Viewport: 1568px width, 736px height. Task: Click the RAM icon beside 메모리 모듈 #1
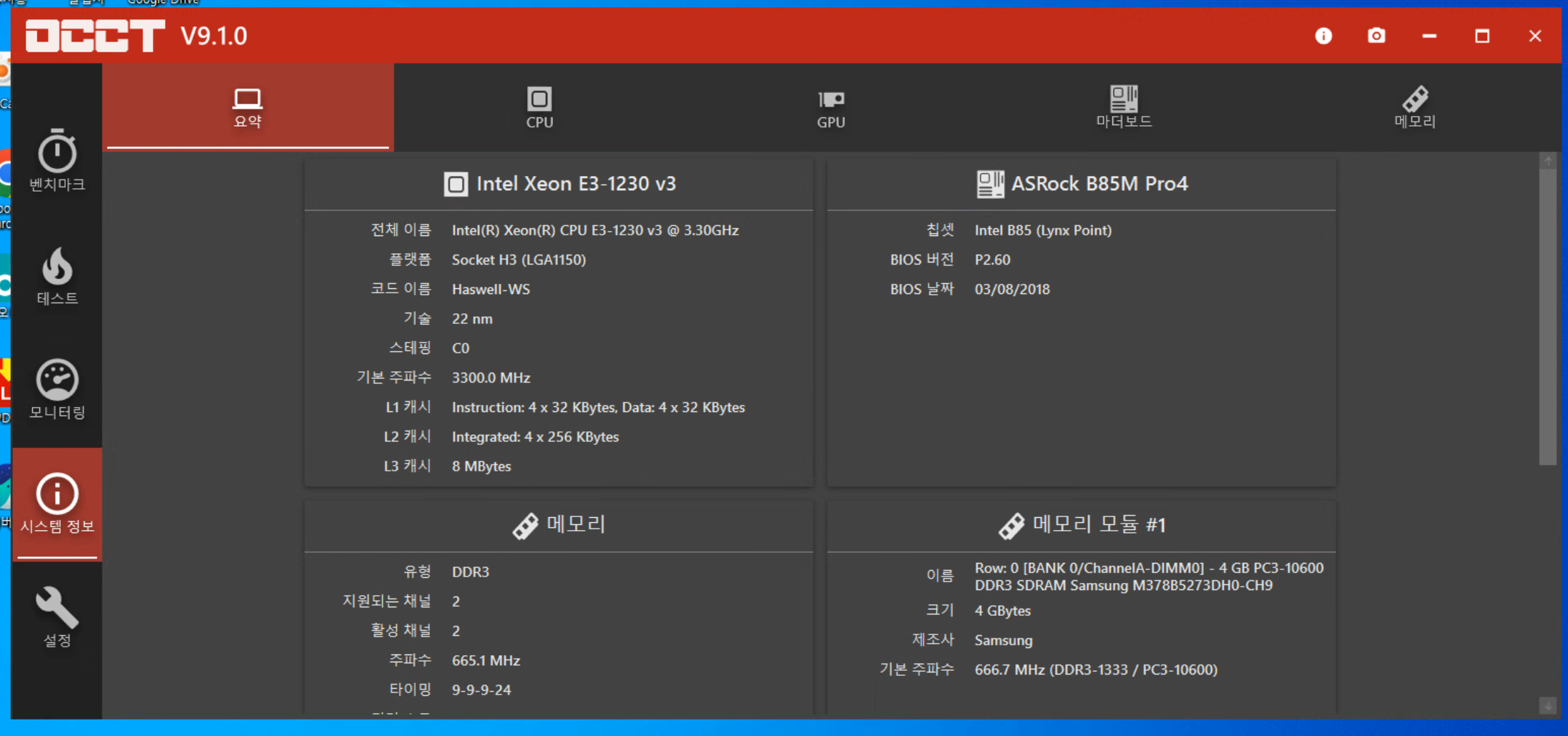coord(1011,526)
